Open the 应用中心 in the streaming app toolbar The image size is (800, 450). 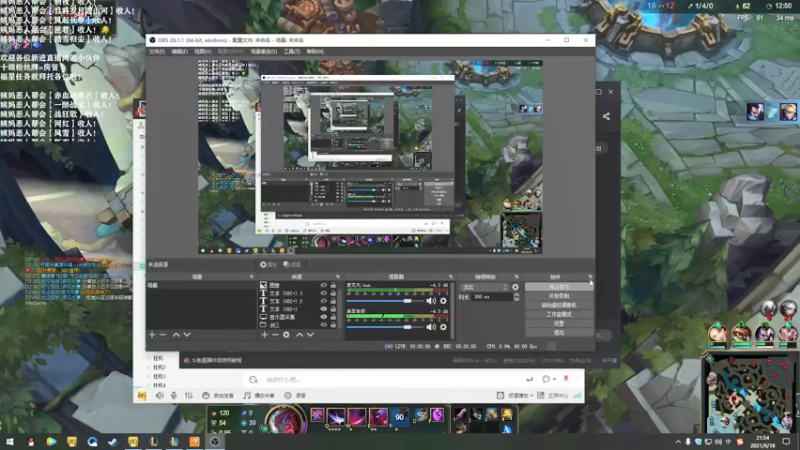point(553,395)
